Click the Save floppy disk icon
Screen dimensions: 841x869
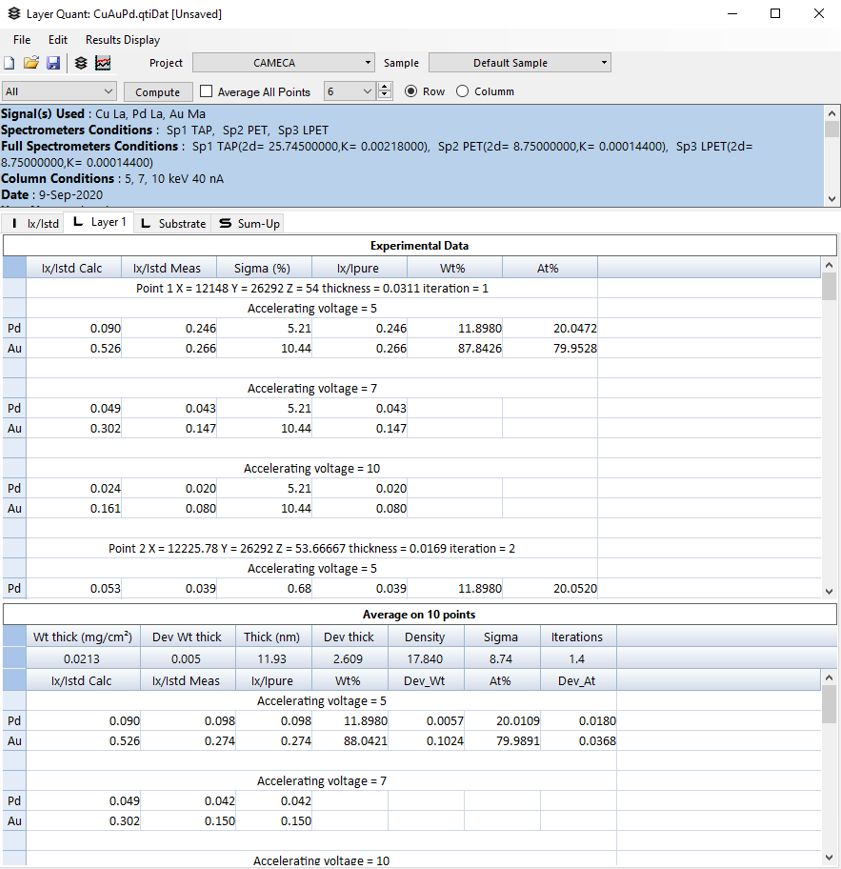pyautogui.click(x=53, y=63)
